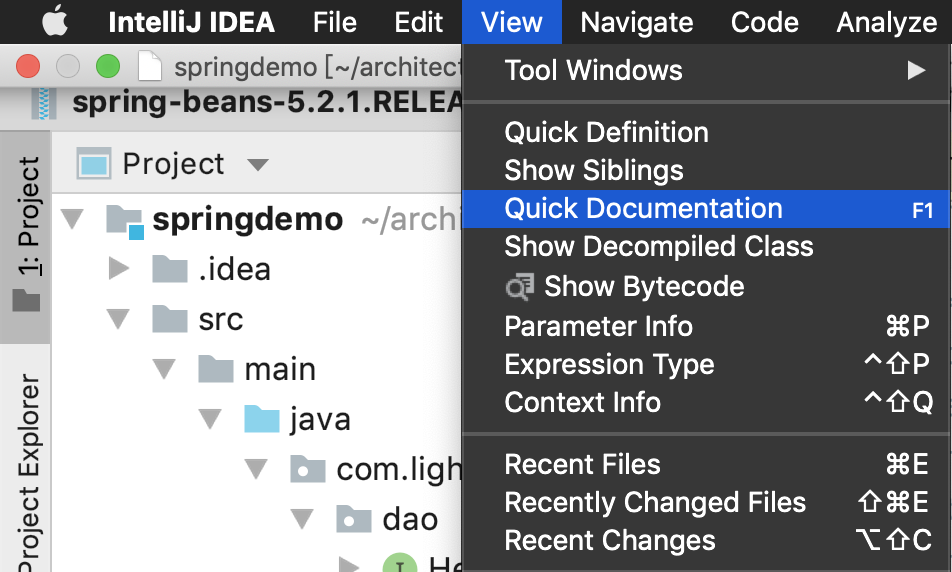Click the red close window button
952x572 pixels.
[x=28, y=66]
